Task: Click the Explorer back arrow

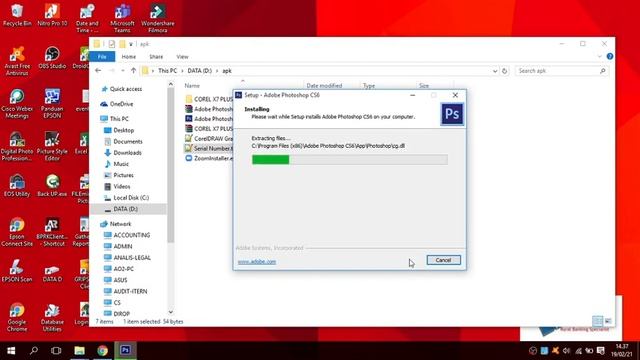Action: (x=98, y=71)
